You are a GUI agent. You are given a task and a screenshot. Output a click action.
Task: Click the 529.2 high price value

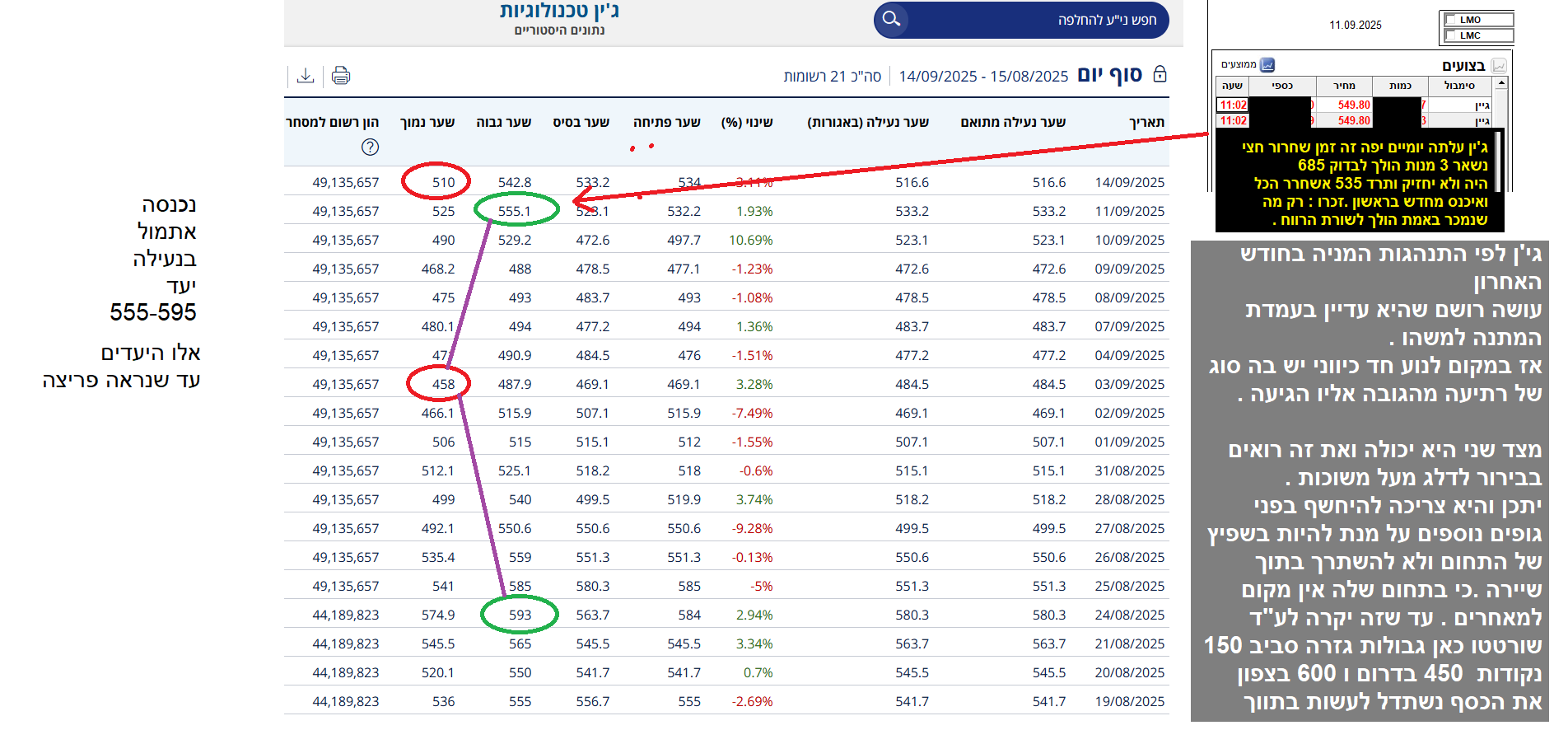515,240
